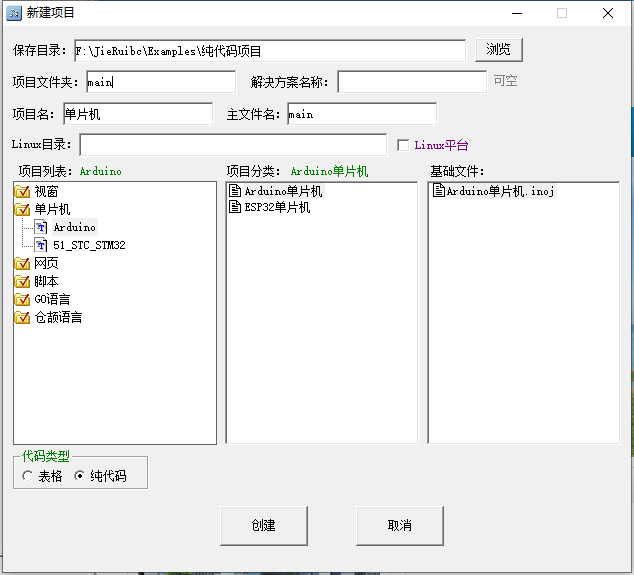Click the 创建 button

pos(264,525)
